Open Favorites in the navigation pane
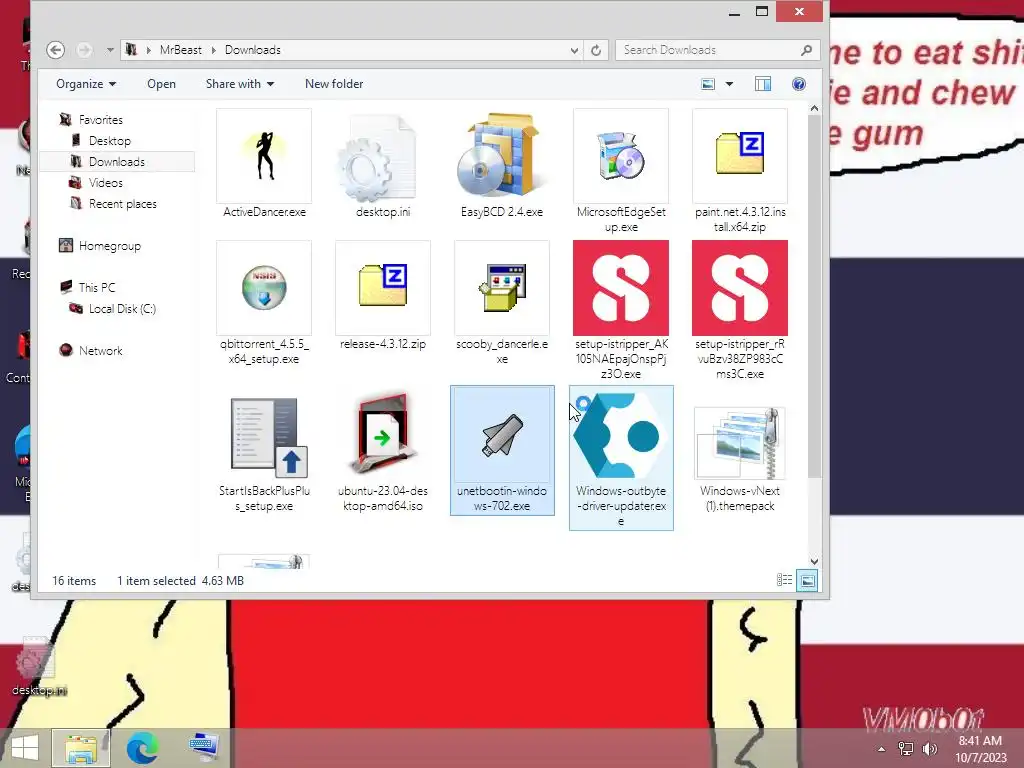The height and width of the screenshot is (768, 1024). pos(101,120)
